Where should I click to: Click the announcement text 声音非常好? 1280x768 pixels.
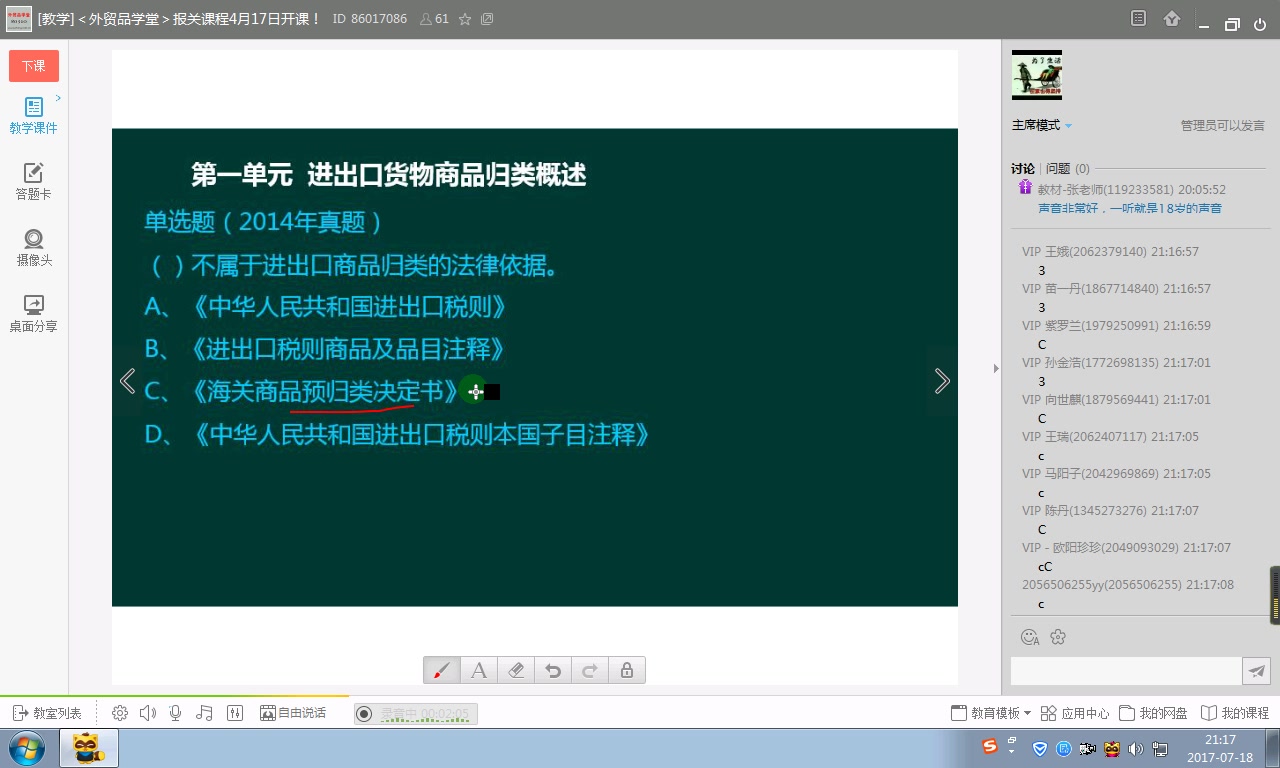[1130, 208]
